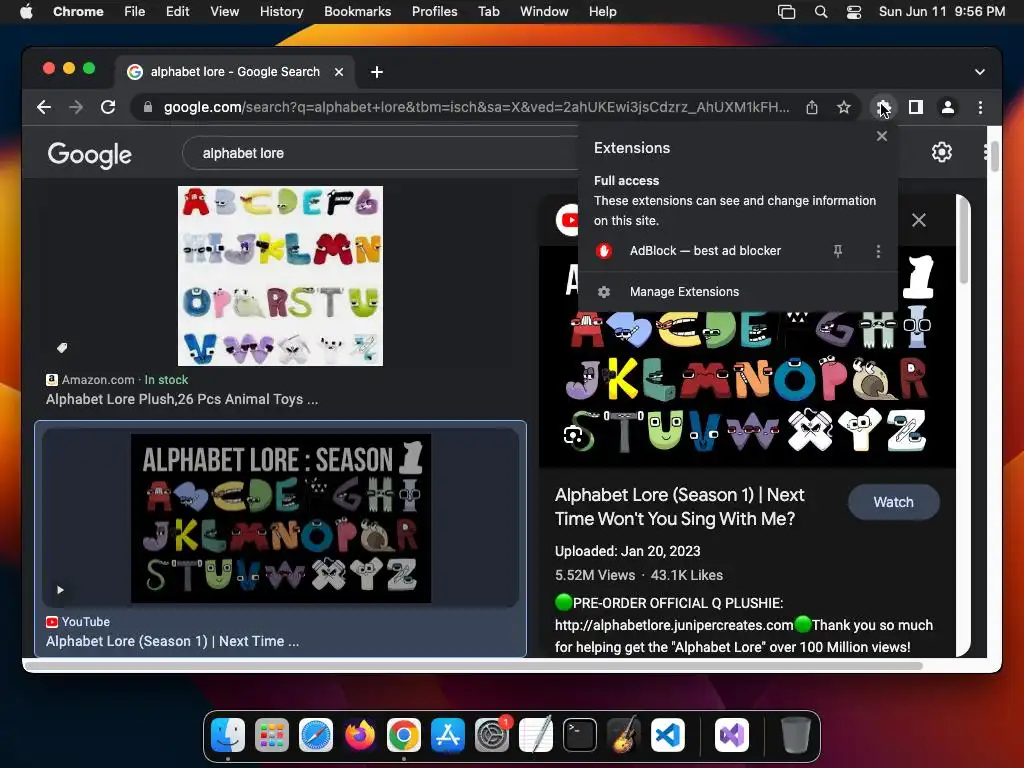Open Manage Extensions

(x=684, y=292)
